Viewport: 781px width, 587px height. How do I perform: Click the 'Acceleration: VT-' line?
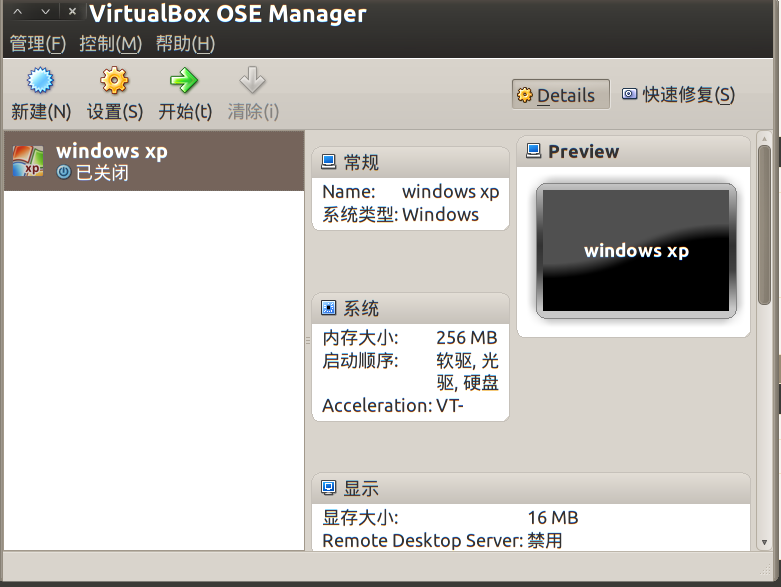[x=393, y=406]
